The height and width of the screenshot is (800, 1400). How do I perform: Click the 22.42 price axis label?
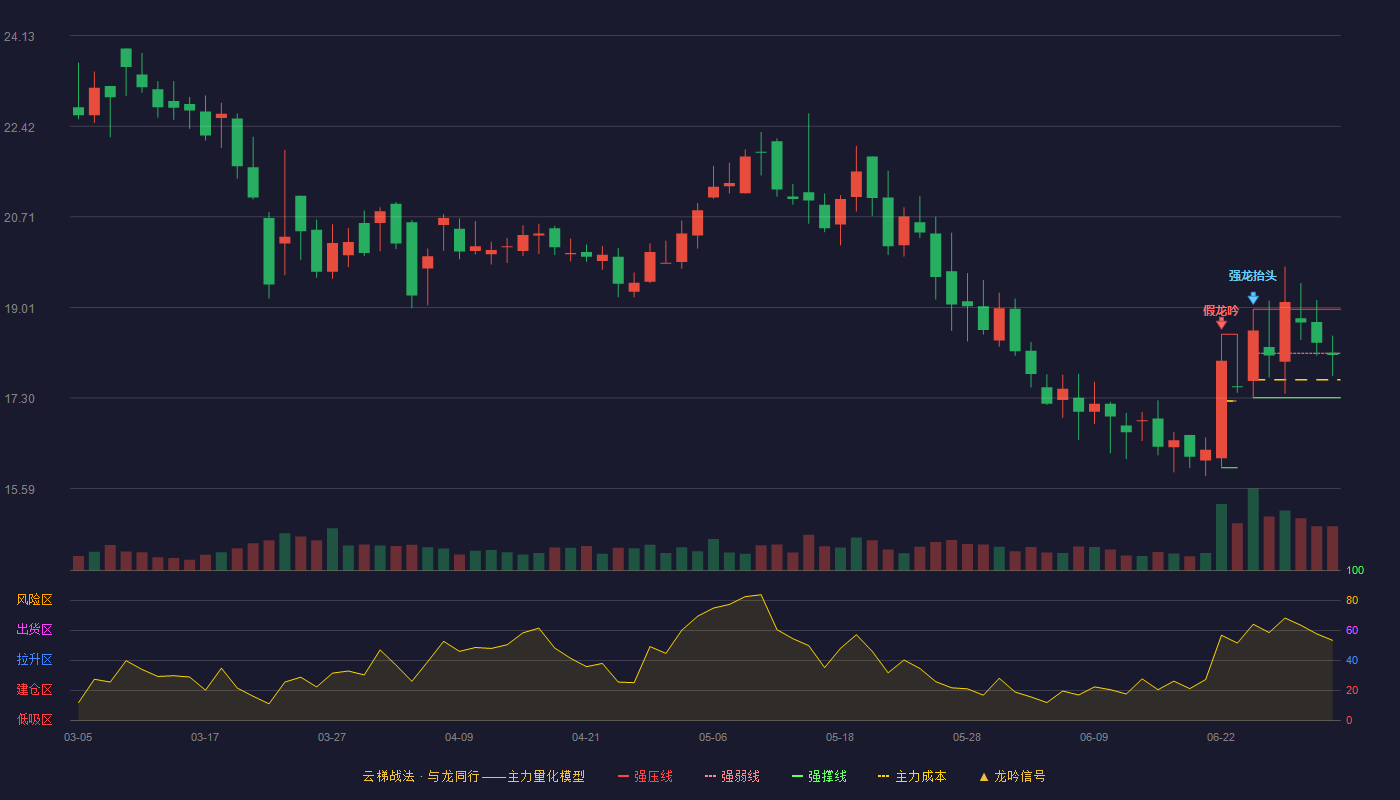coord(19,128)
